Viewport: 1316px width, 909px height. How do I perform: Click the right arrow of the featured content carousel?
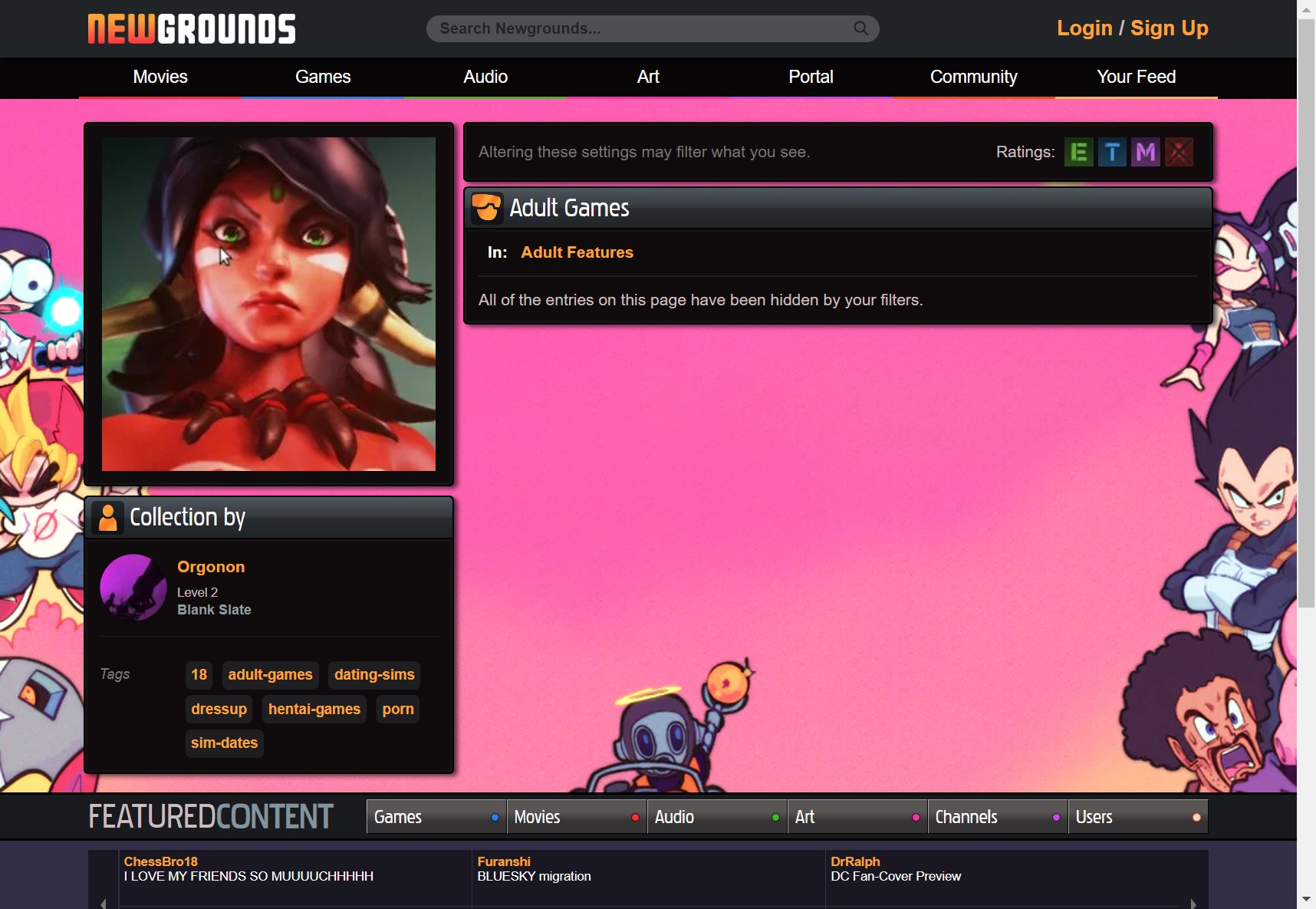[x=1193, y=903]
